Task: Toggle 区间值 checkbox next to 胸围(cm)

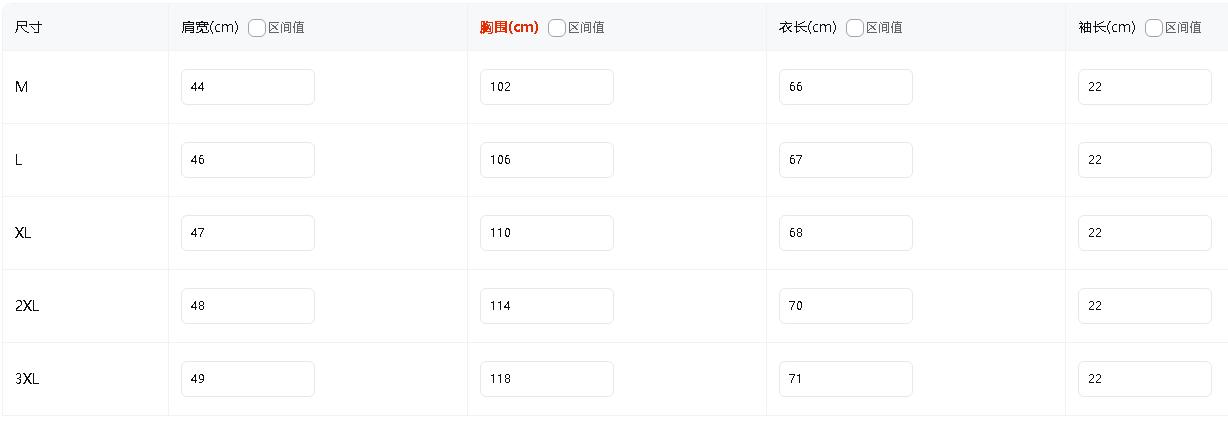Action: [557, 28]
